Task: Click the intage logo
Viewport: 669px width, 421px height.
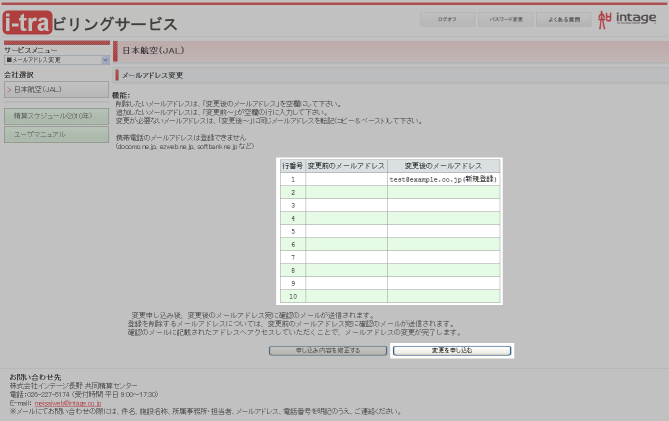Action: coord(627,19)
